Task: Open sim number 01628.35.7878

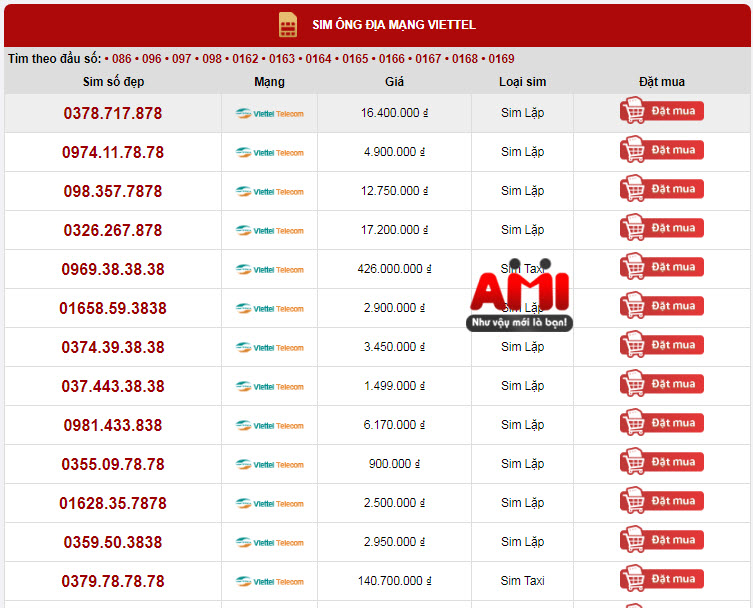Action: point(113,503)
